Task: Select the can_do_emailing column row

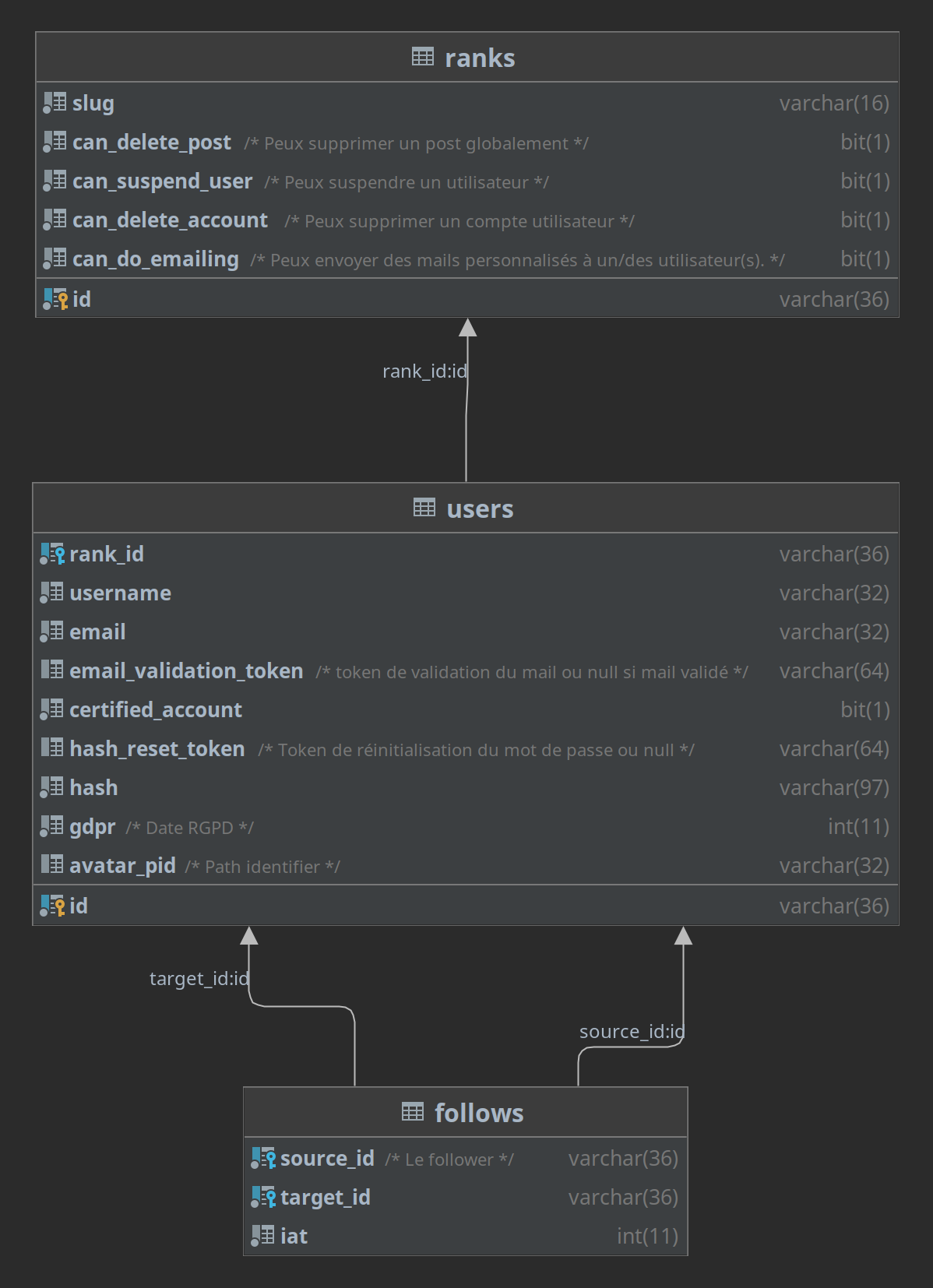Action: [x=467, y=259]
